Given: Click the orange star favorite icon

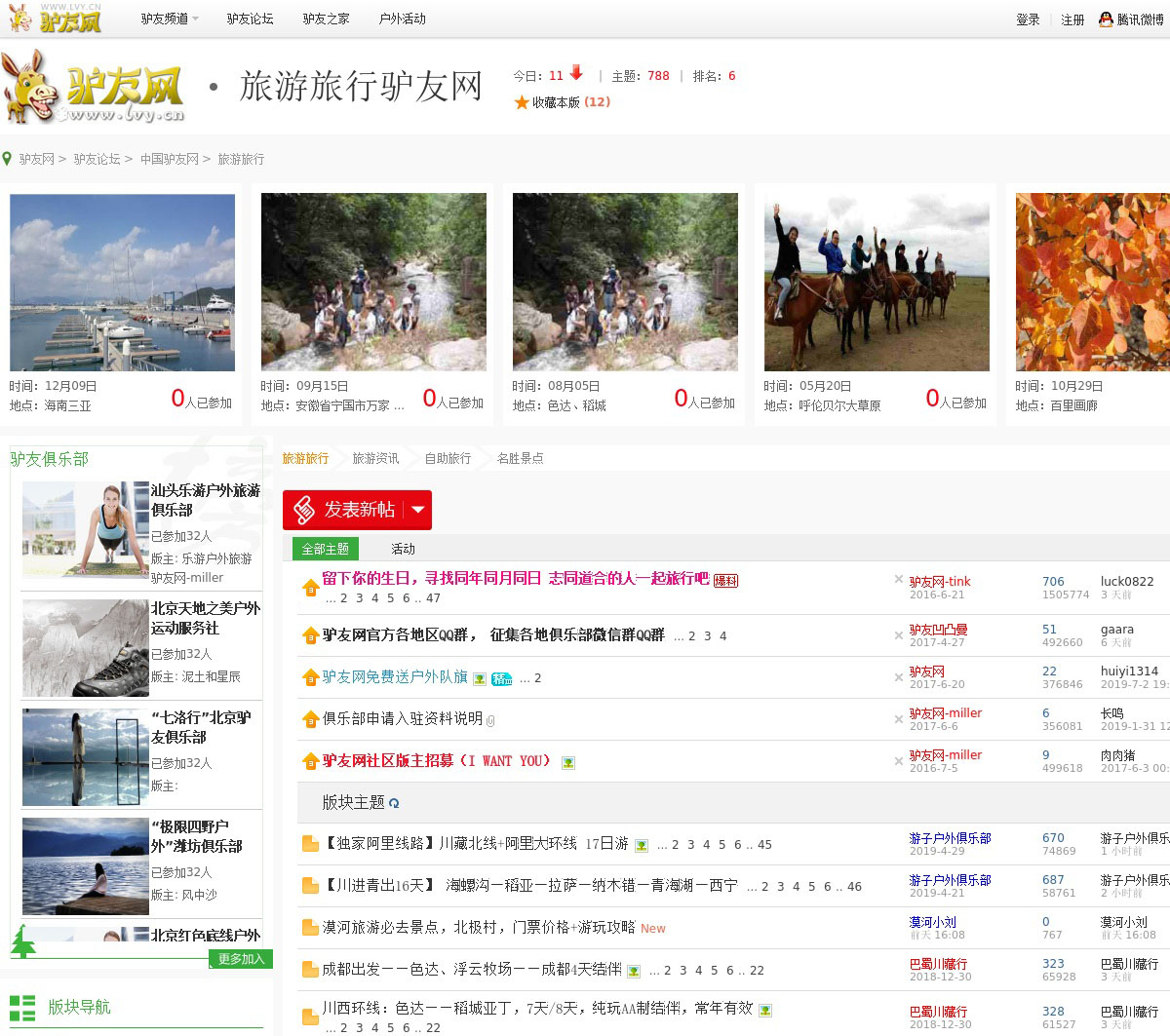Looking at the screenshot, I should coord(522,102).
